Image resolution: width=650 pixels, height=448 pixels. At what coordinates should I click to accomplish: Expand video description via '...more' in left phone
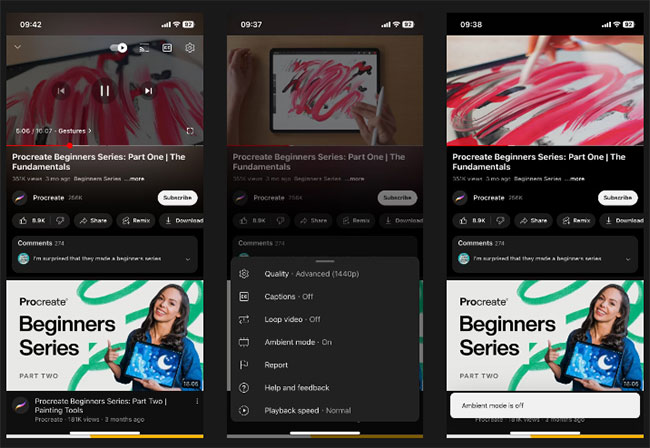tap(134, 179)
